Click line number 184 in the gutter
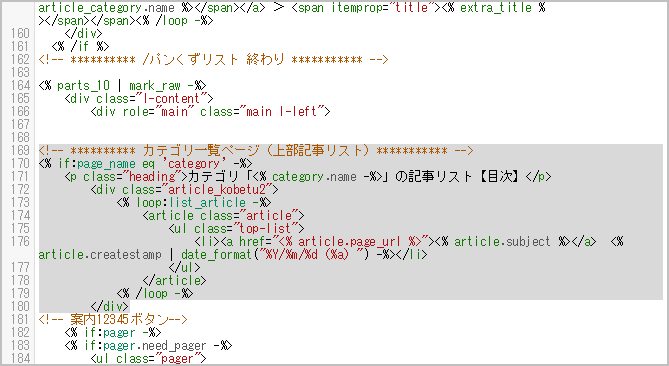Viewport: 669px width, 366px height. (20, 358)
